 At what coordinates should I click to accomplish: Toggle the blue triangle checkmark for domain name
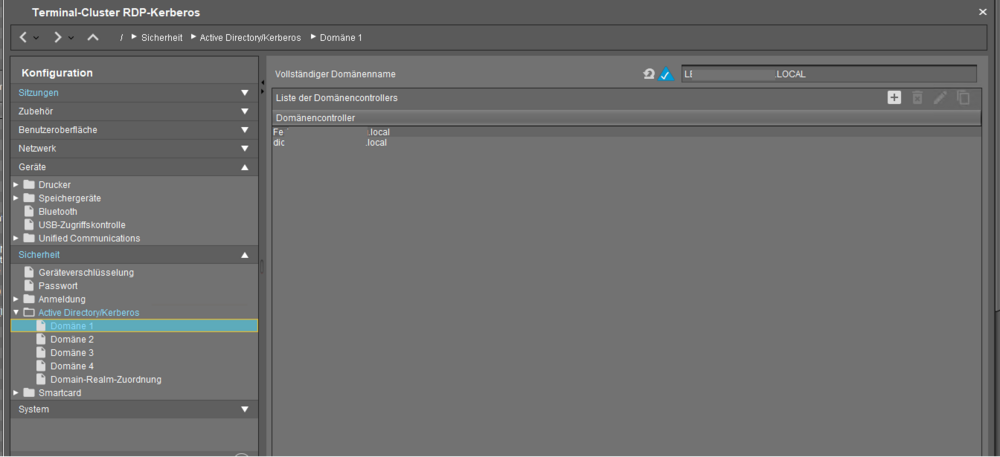(x=666, y=74)
